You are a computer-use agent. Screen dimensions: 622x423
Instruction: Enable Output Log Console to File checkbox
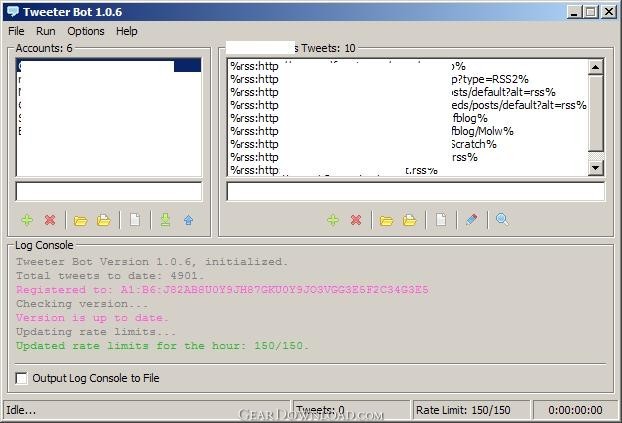tap(22, 378)
